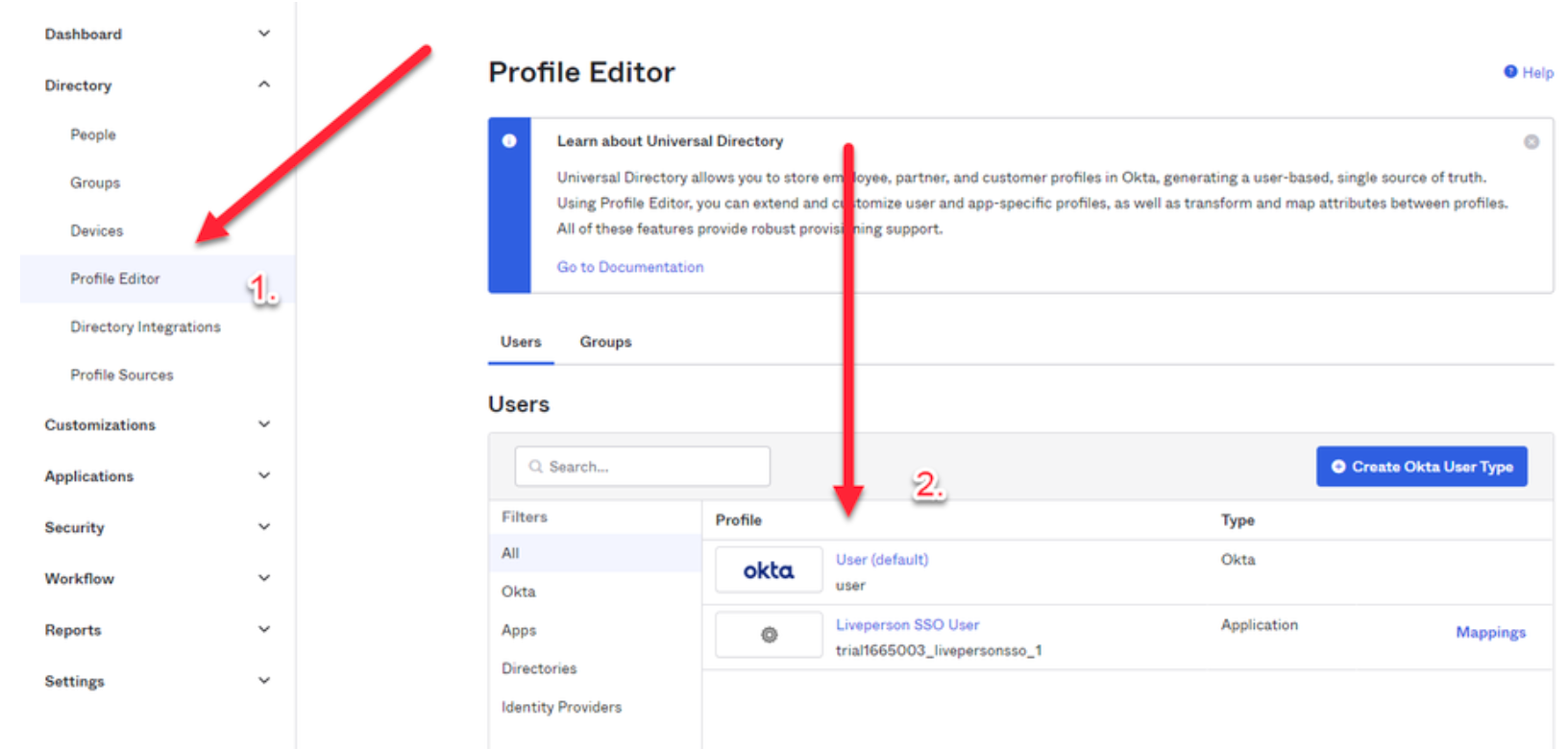Click the Okta type cell

coord(1237,559)
